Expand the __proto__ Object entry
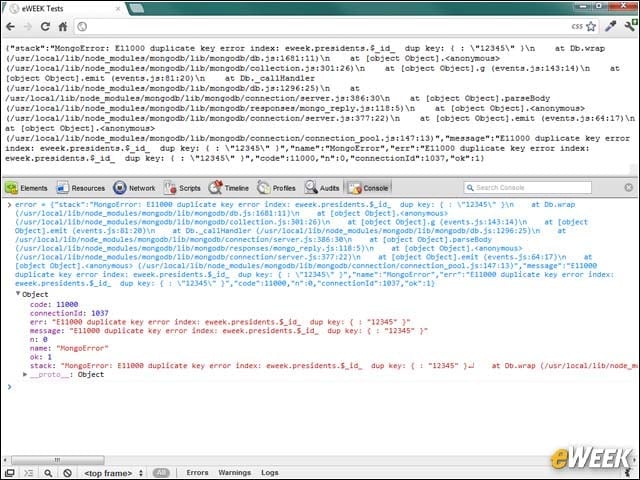The width and height of the screenshot is (640, 480). (x=25, y=374)
